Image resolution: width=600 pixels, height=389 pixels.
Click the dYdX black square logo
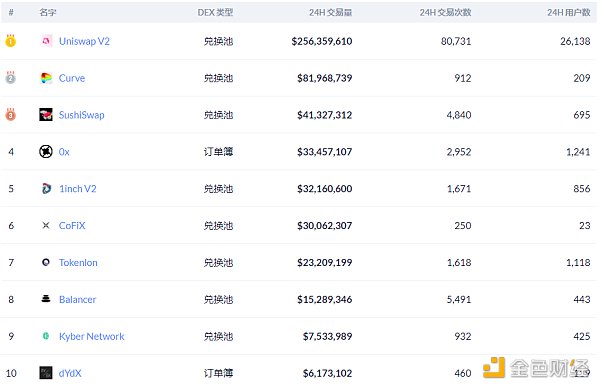tap(46, 373)
